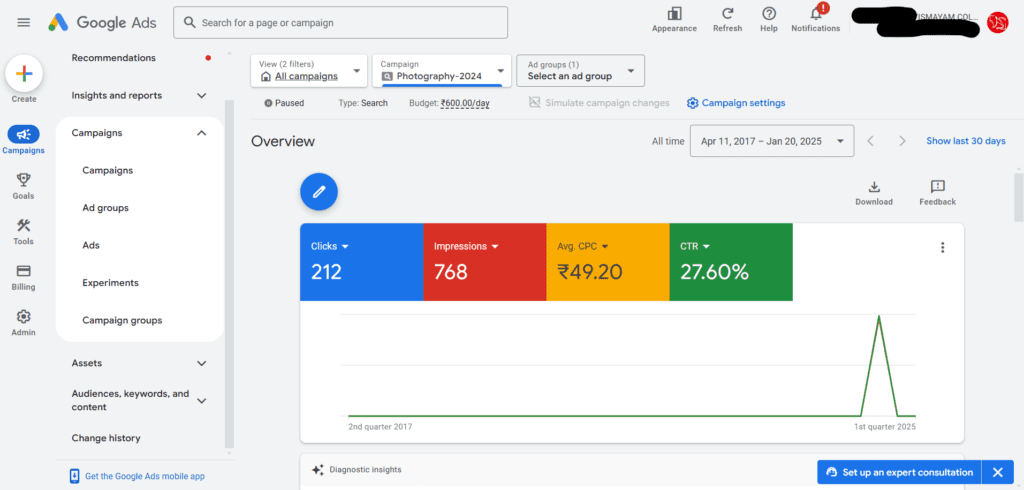Open the Campaign Photography-2024 dropdown
1024x490 pixels.
pyautogui.click(x=441, y=71)
